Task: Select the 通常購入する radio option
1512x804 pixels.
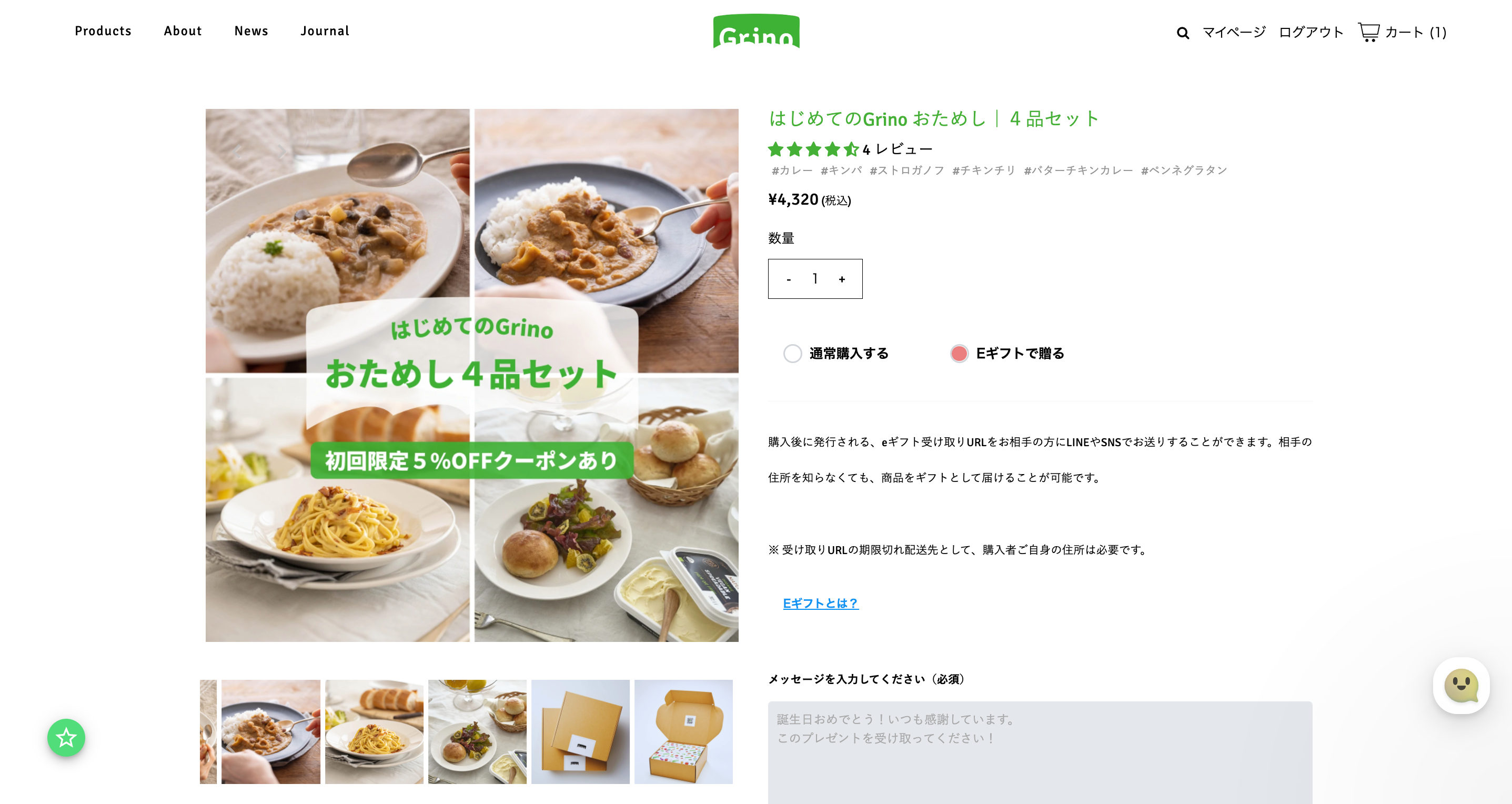Action: click(x=792, y=353)
